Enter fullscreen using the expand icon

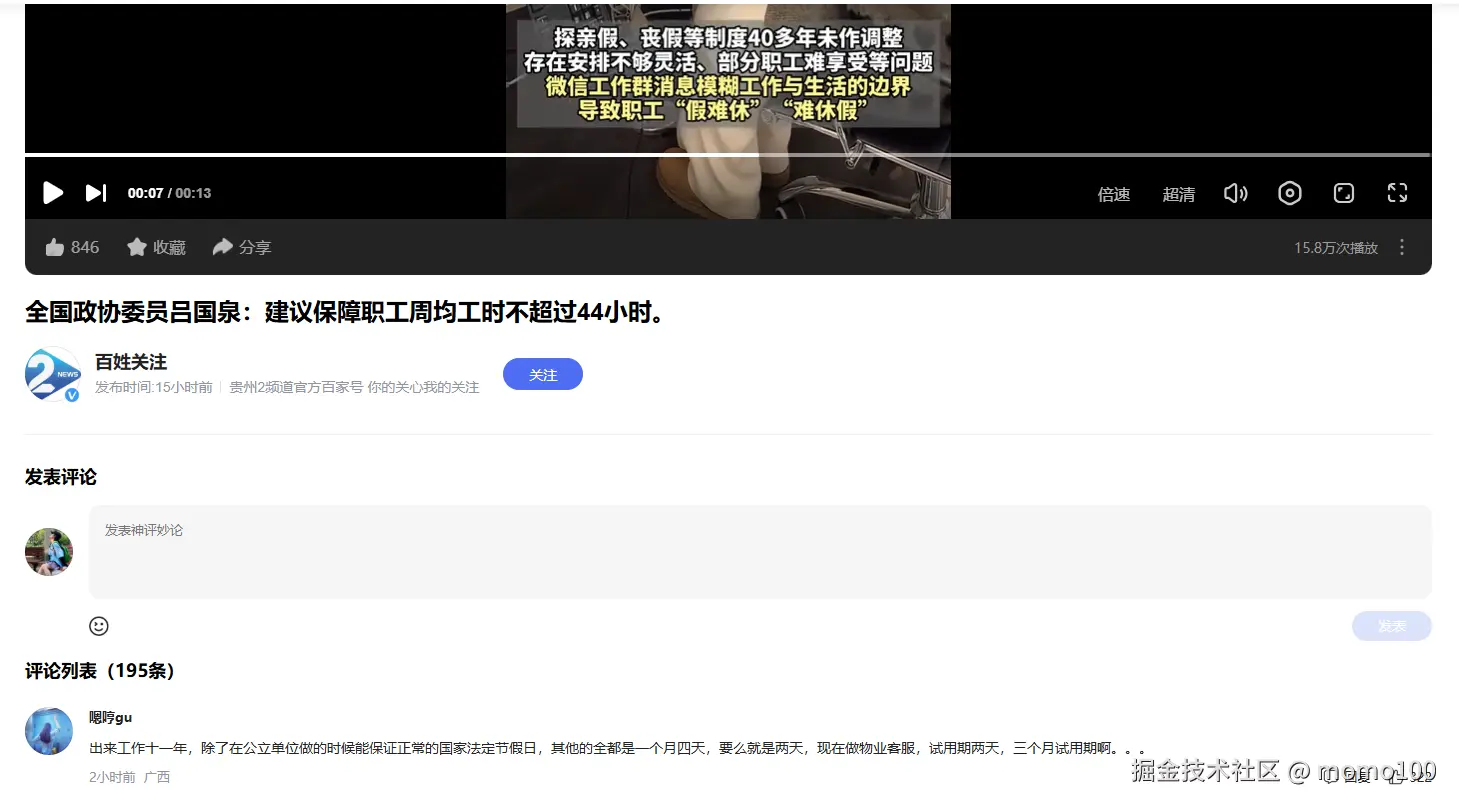[1397, 192]
